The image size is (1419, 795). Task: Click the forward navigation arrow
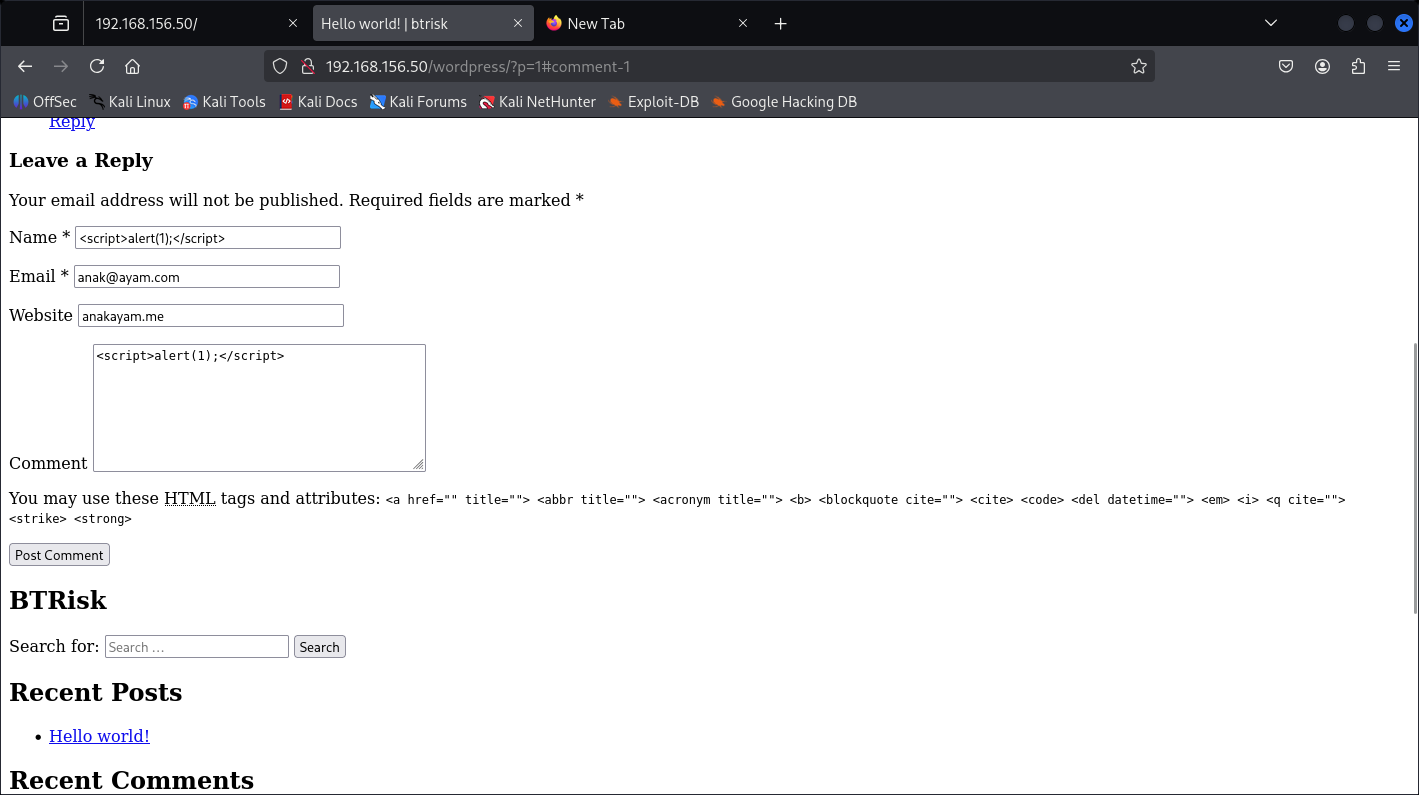point(61,66)
